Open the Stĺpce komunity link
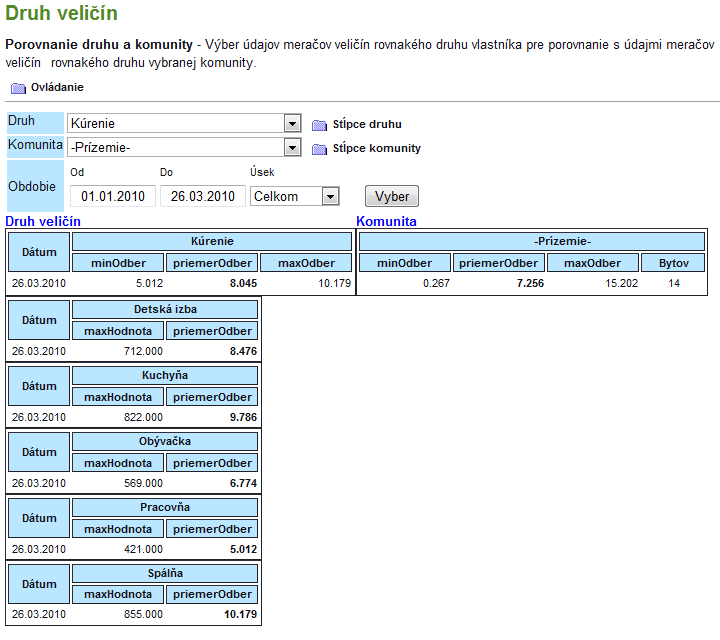The width and height of the screenshot is (720, 640). [376, 149]
